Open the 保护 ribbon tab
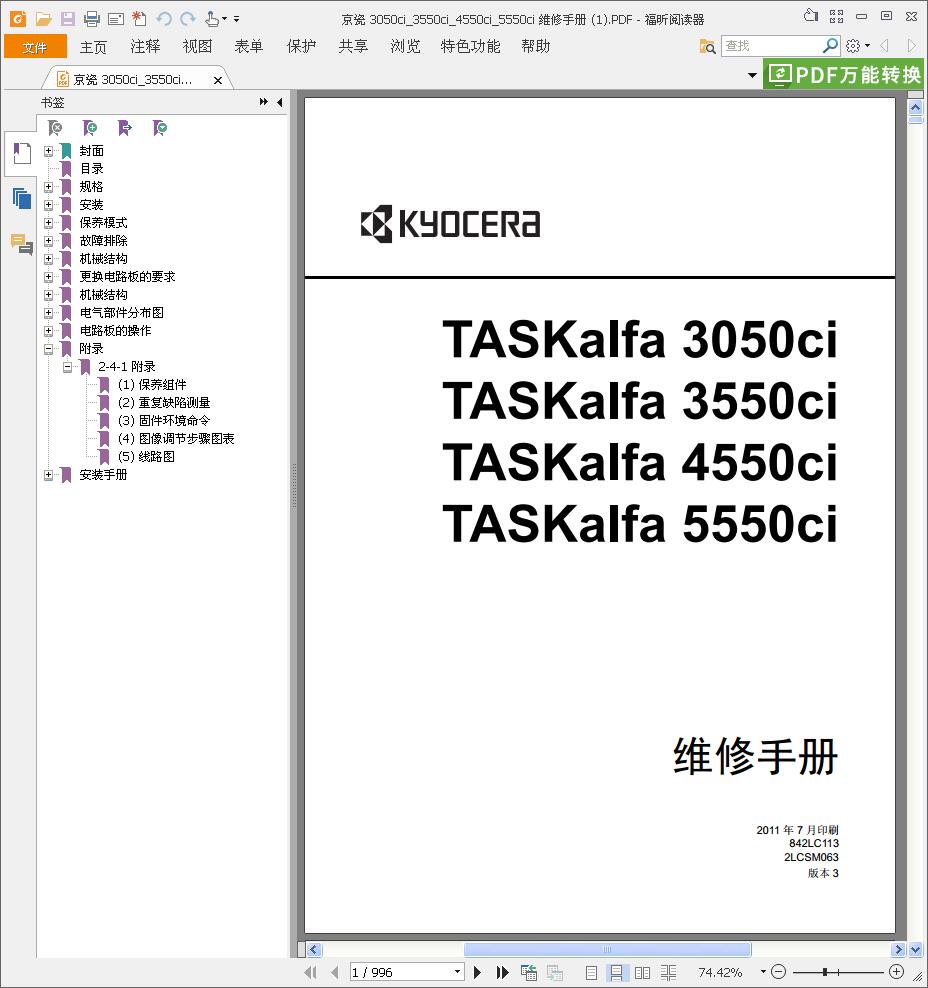928x988 pixels. pos(301,47)
